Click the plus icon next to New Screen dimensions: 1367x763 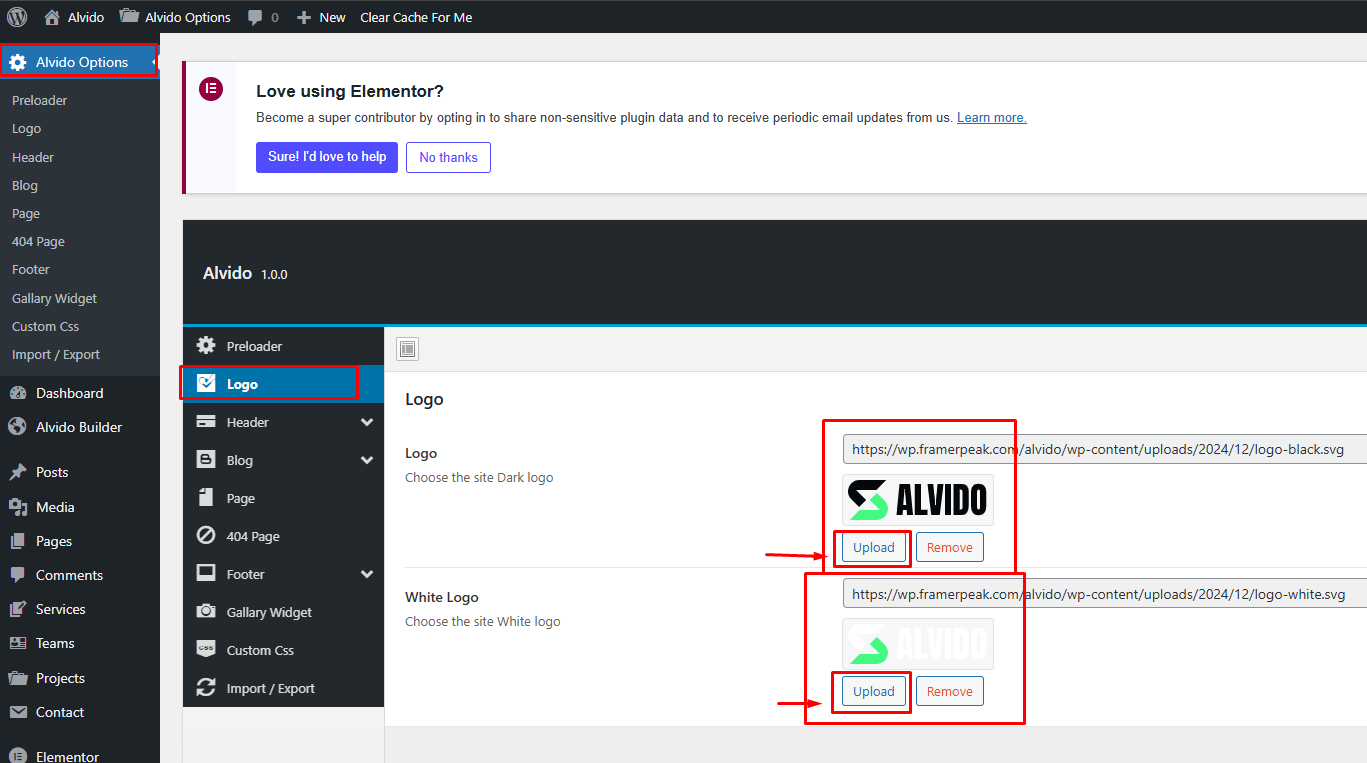(305, 18)
